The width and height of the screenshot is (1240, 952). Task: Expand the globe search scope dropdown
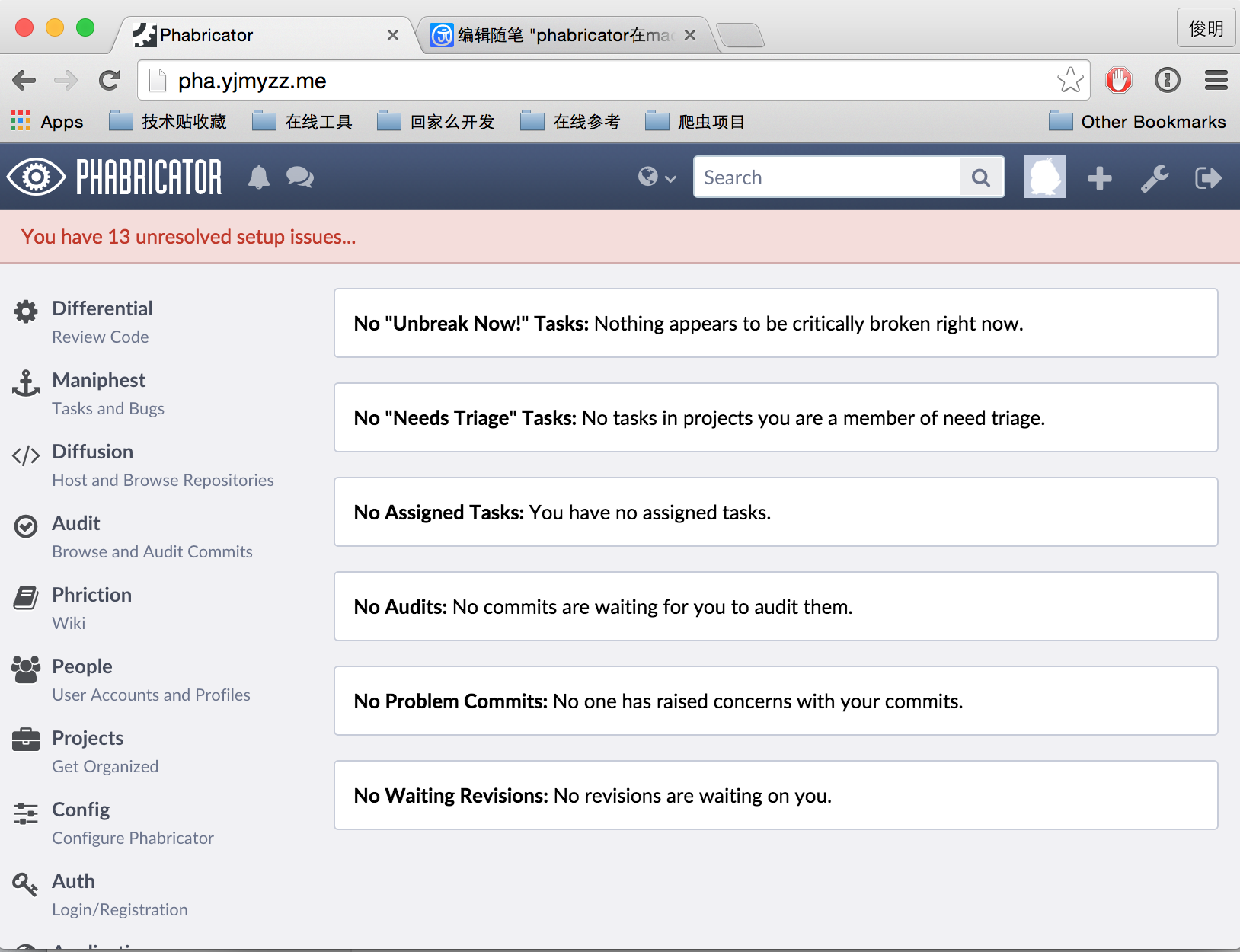point(657,177)
